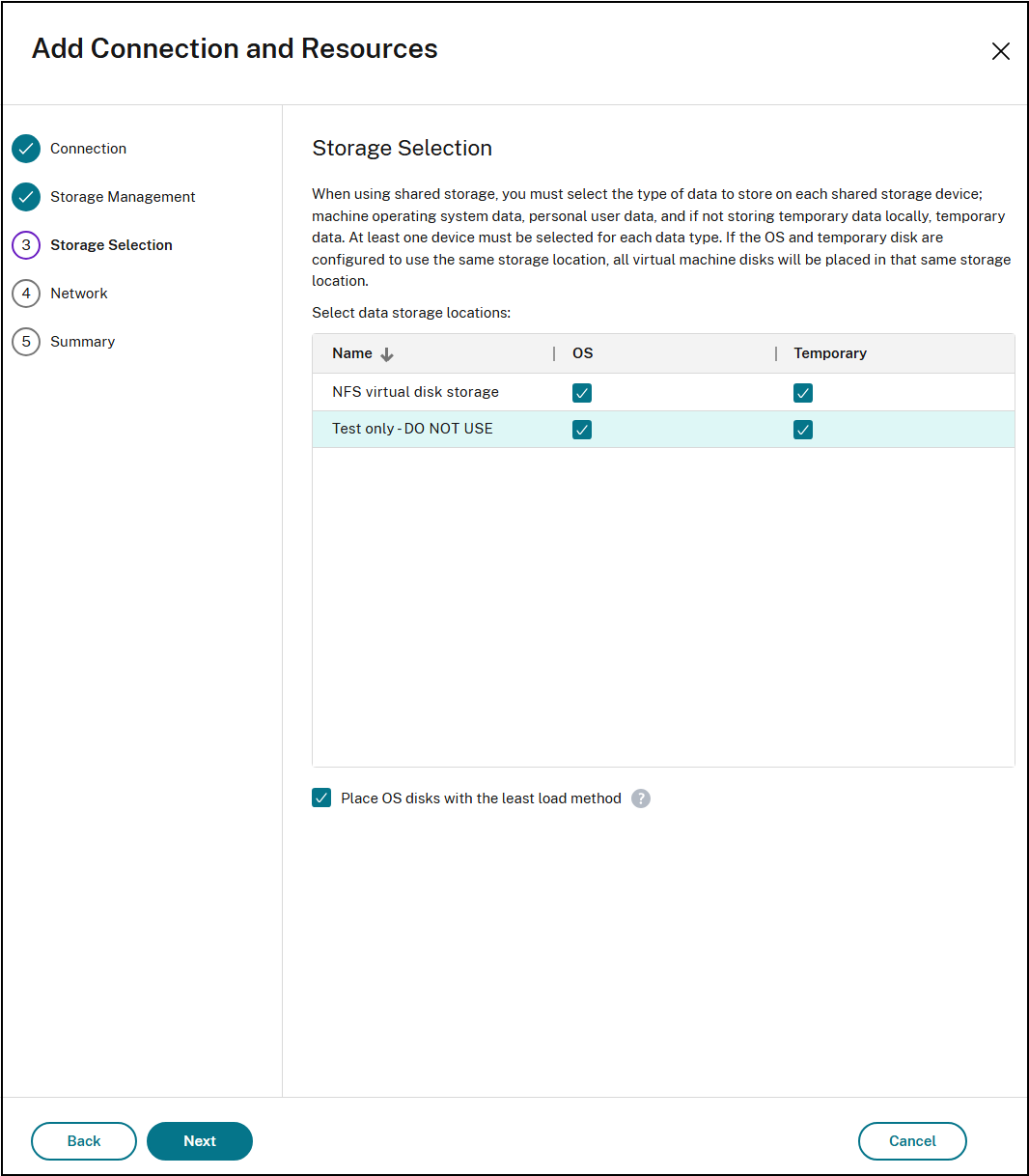This screenshot has height=1176, width=1029.
Task: Click the Storage Management completed check icon
Action: click(x=25, y=196)
